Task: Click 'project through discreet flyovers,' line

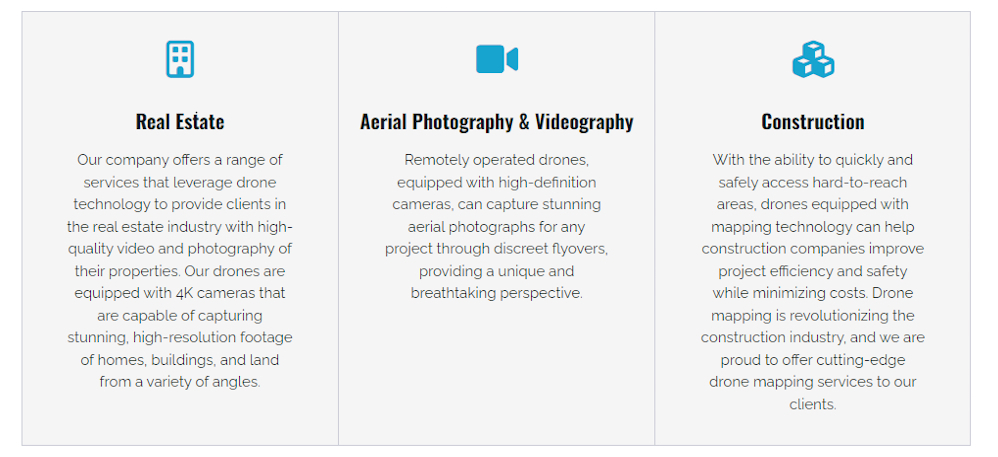Action: point(496,249)
